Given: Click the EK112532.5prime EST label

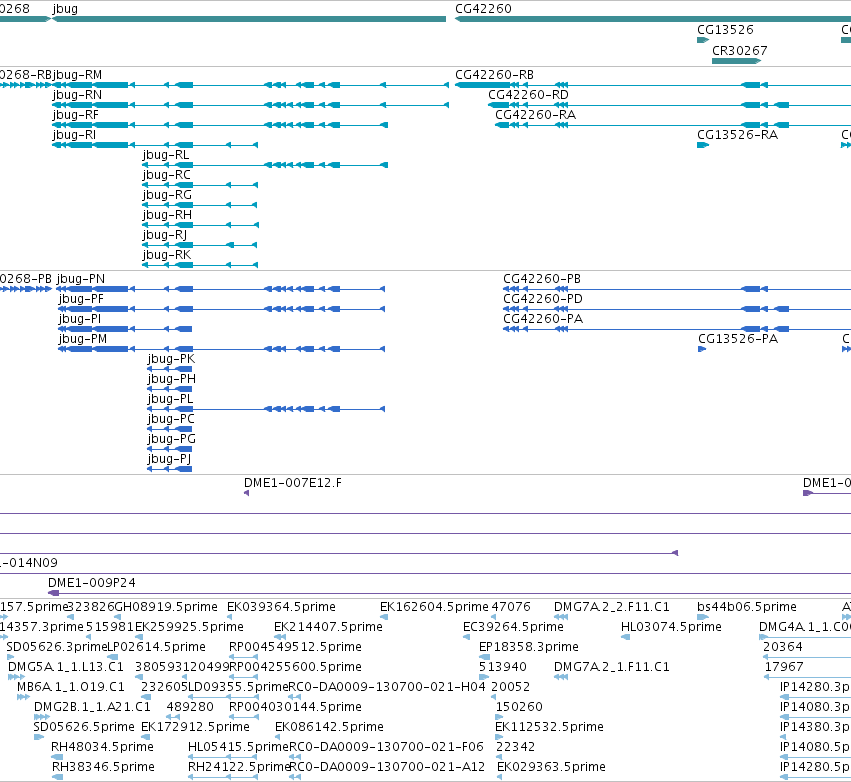Looking at the screenshot, I should pyautogui.click(x=549, y=727).
